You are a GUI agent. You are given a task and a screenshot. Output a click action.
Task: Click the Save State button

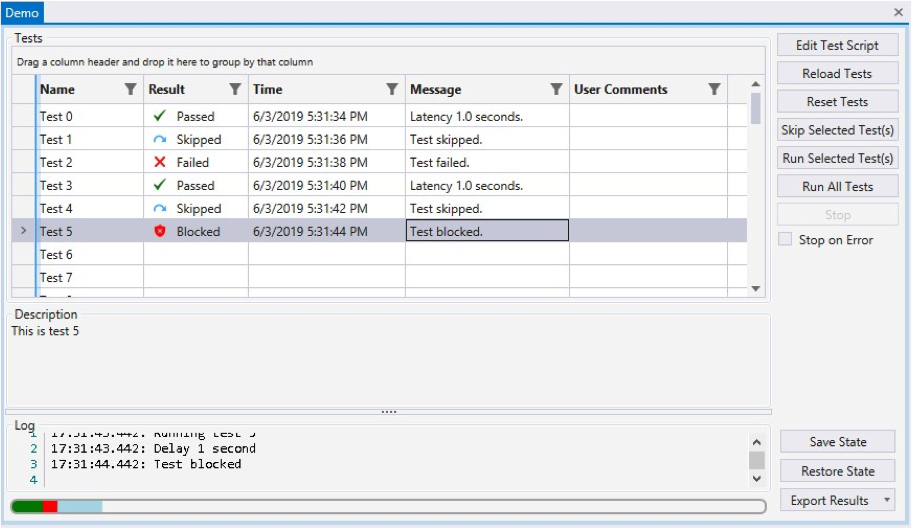(837, 442)
